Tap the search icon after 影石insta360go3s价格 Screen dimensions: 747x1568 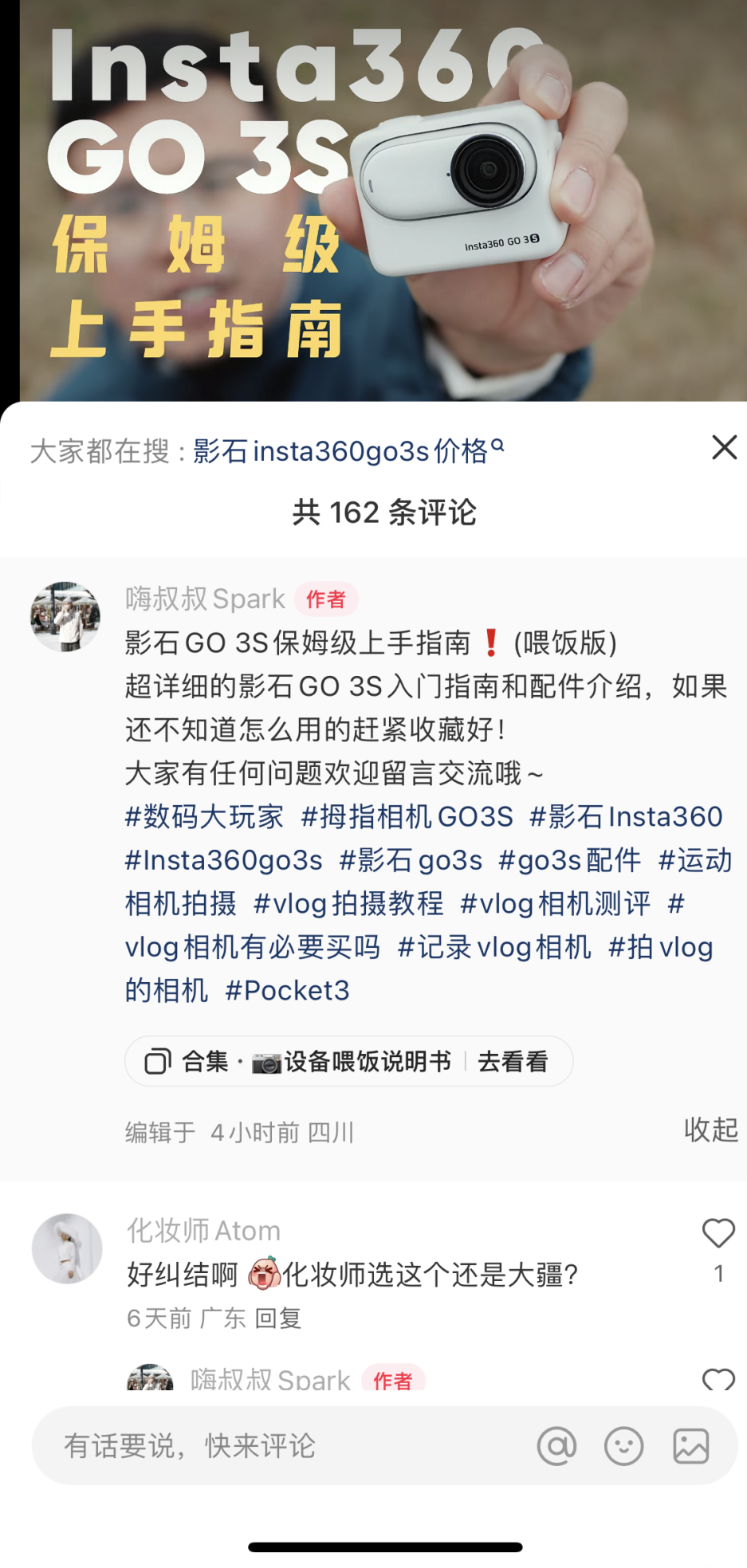497,445
